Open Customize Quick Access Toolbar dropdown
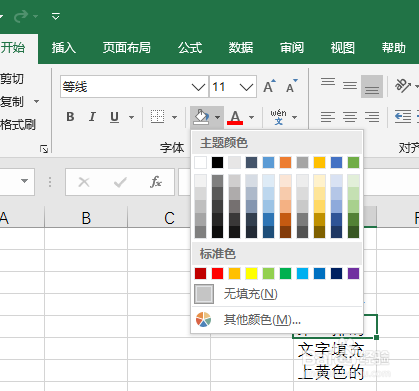This screenshot has width=419, height=391. coord(56,16)
